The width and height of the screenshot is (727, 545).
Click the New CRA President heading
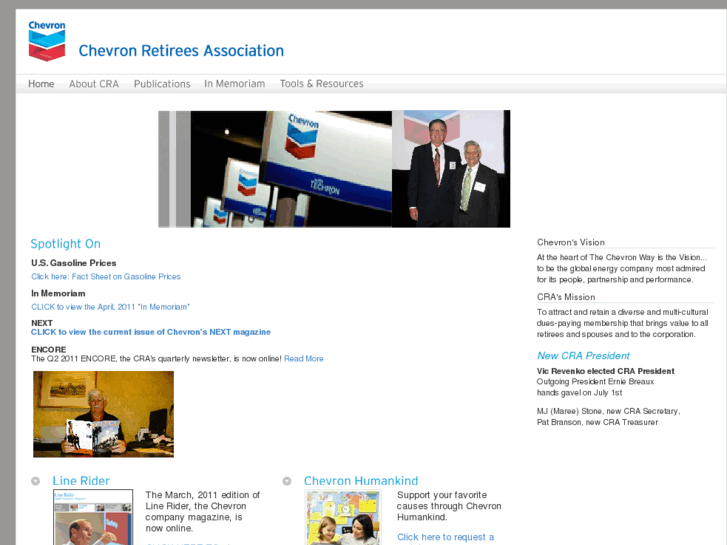583,356
